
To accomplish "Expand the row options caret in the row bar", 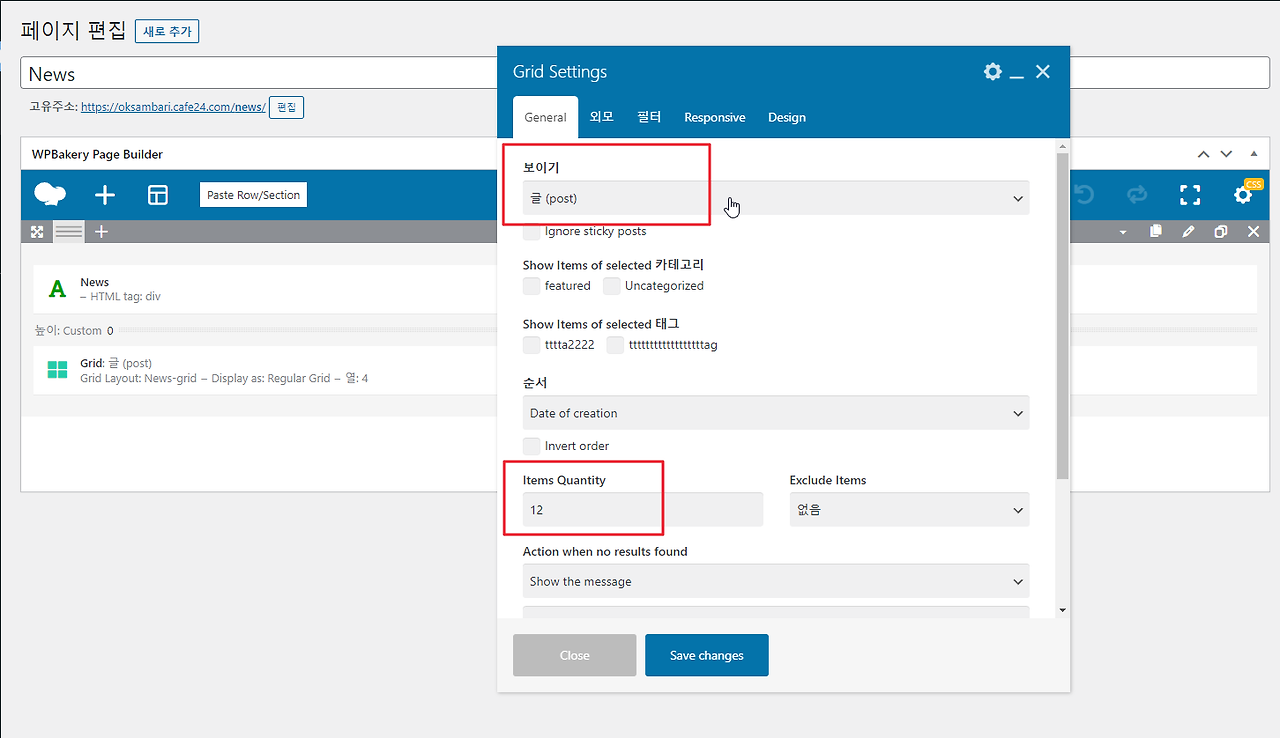I will (x=1123, y=233).
